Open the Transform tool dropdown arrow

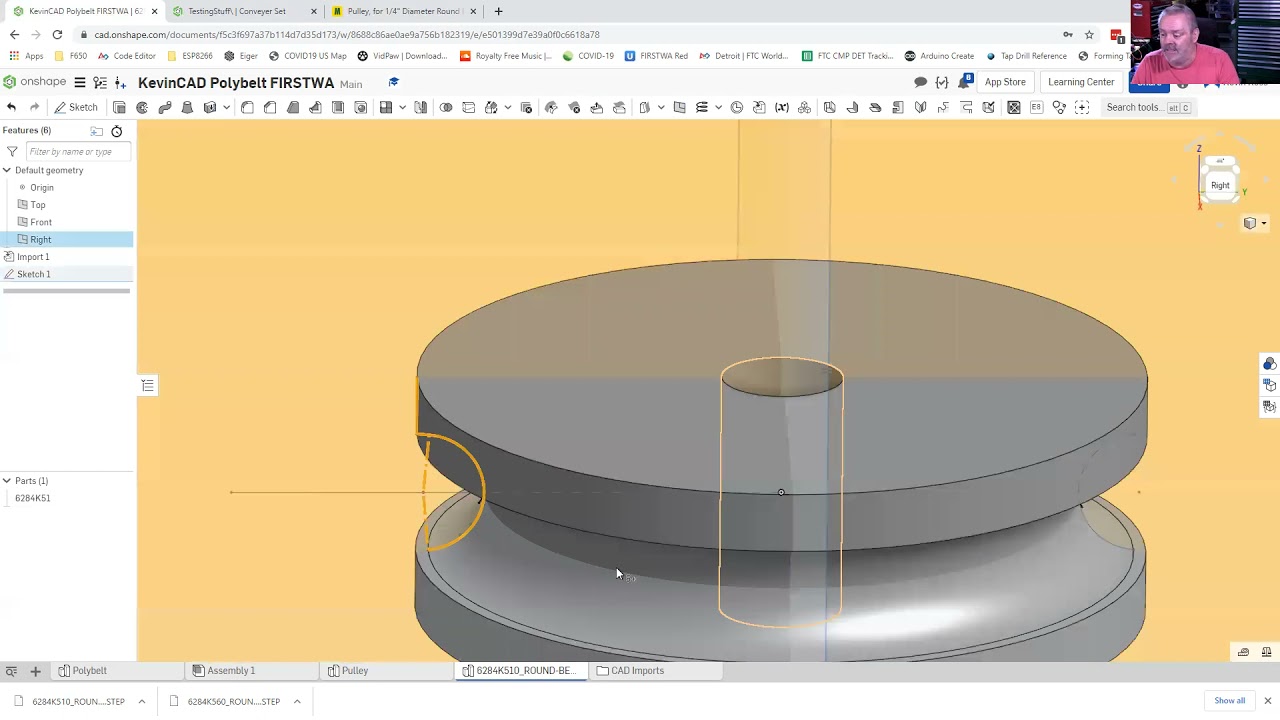[x=508, y=107]
